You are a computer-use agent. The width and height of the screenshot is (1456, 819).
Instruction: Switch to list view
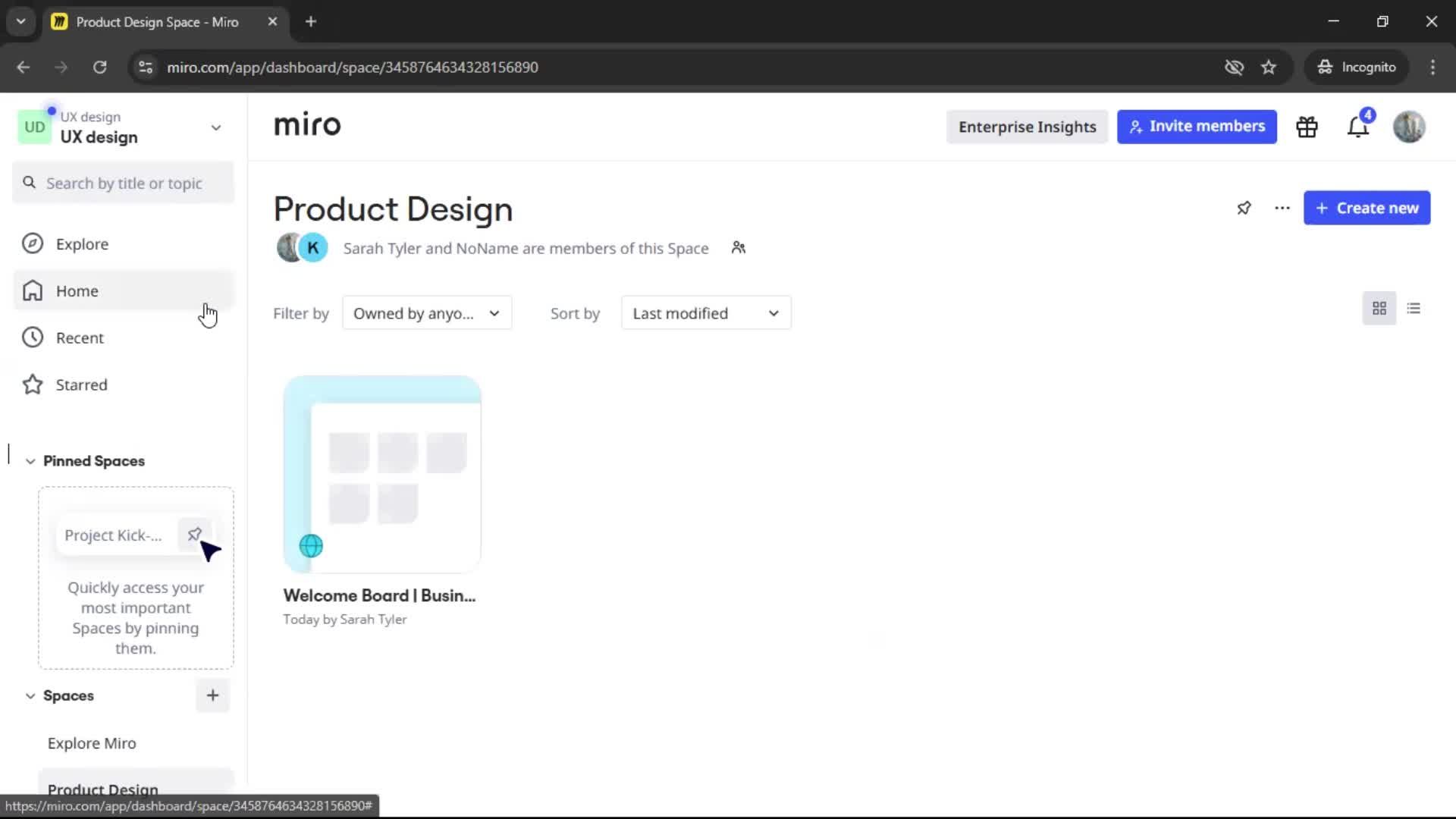[x=1414, y=309]
